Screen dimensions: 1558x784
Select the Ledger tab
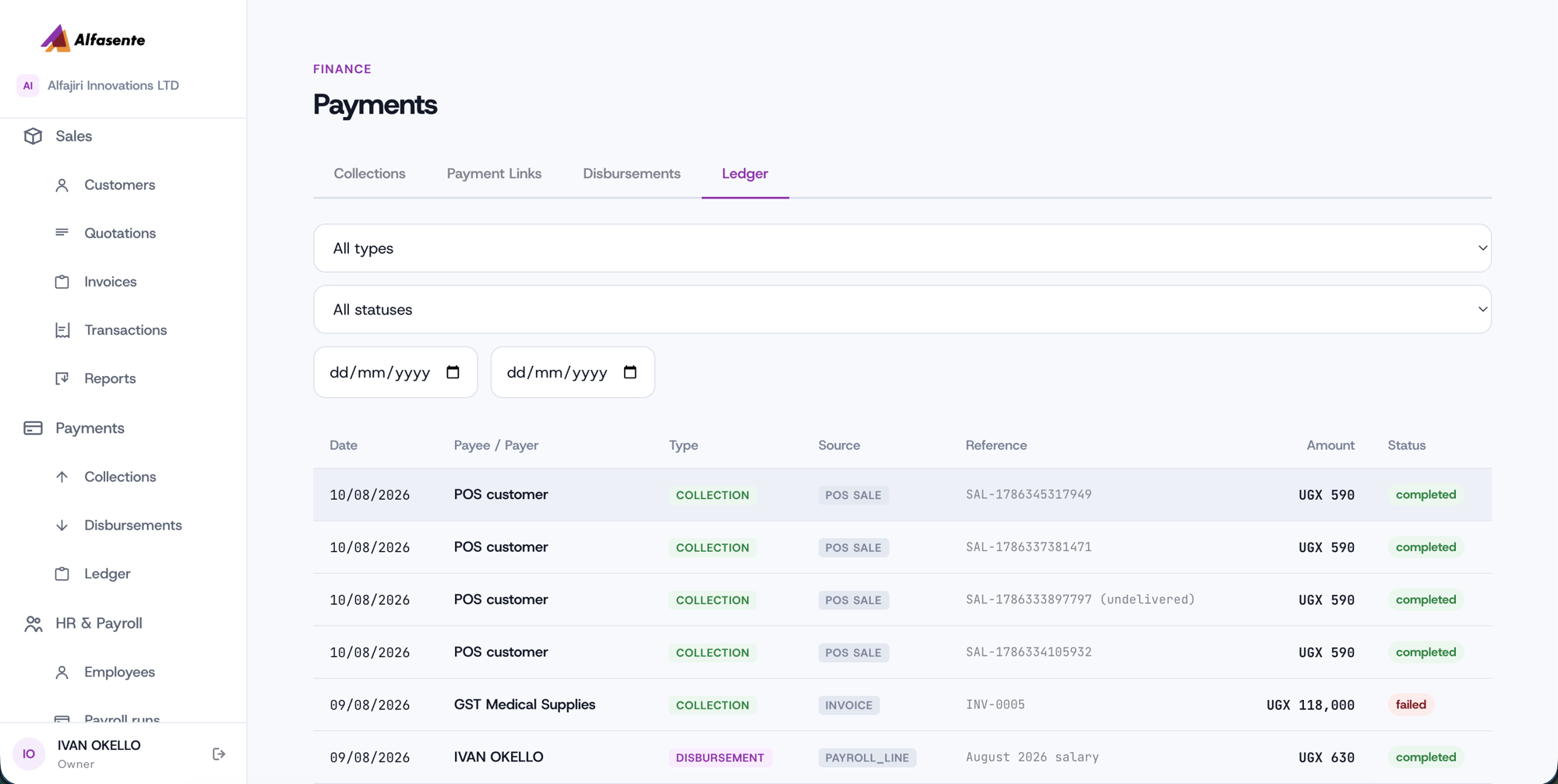click(745, 174)
